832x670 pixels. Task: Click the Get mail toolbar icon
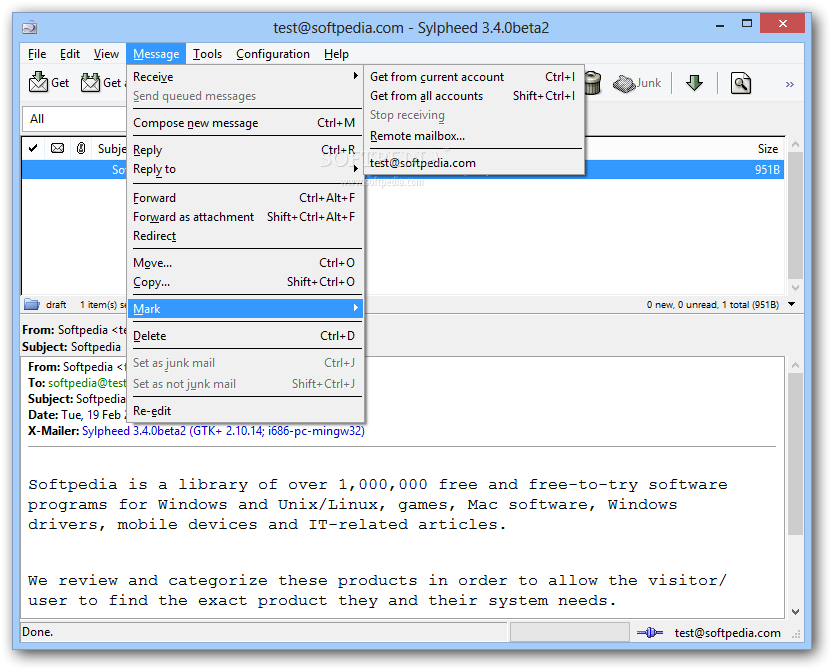tap(38, 82)
